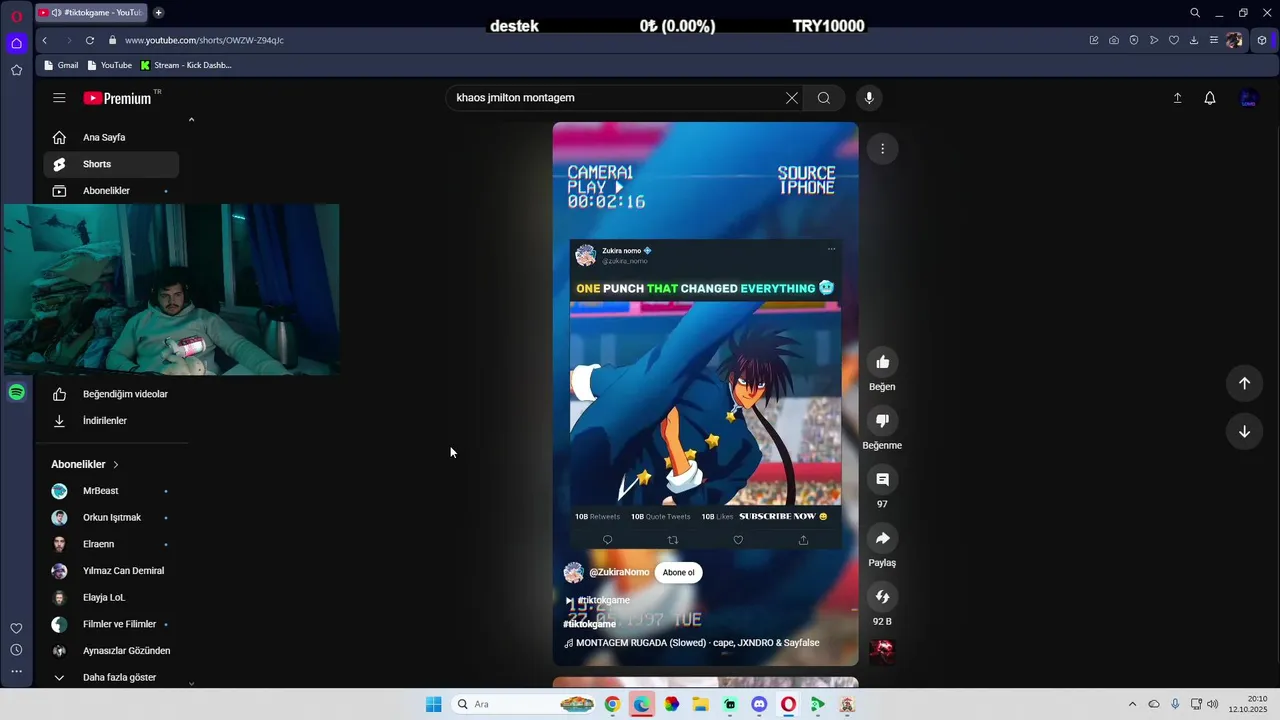Add page to bookmarks heart icon
Viewport: 1280px width, 720px height.
(1174, 40)
